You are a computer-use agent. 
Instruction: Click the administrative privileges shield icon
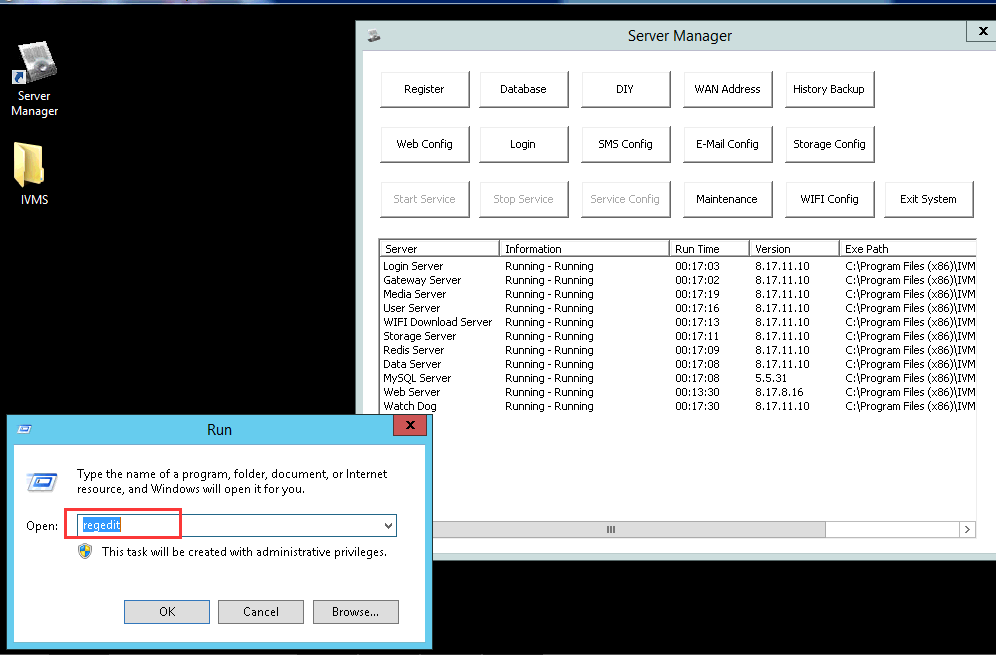coord(84,551)
